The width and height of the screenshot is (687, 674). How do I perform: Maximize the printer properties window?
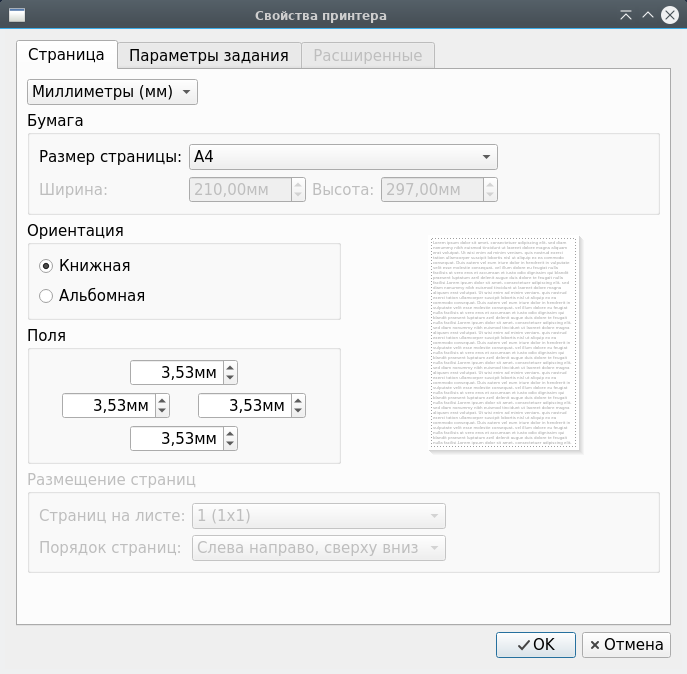(648, 15)
